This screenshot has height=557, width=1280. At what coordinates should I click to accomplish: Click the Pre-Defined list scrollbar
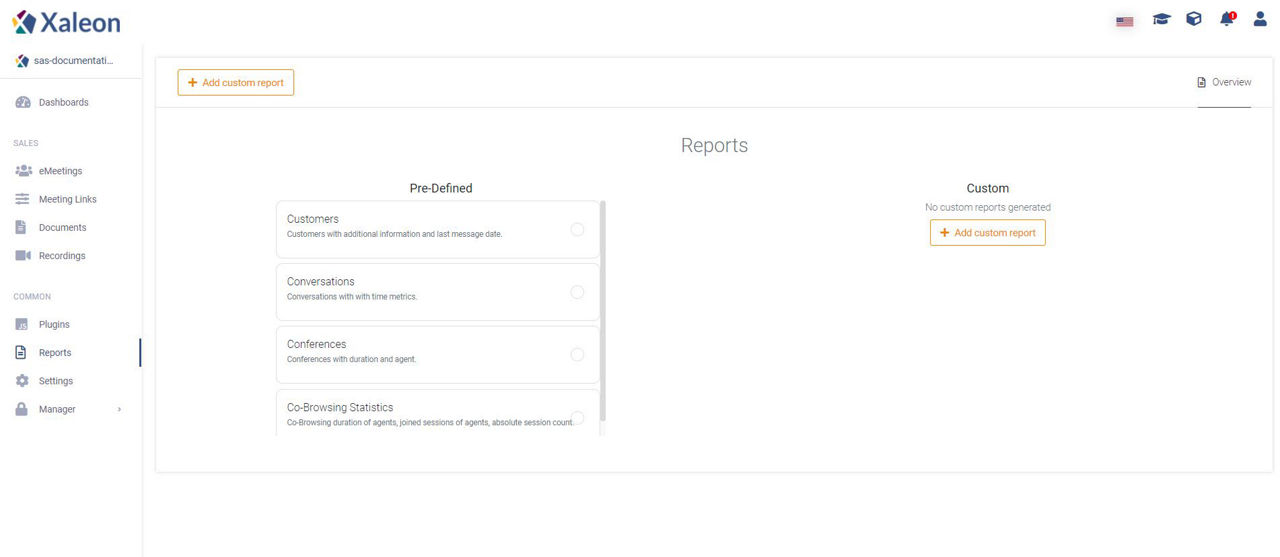tap(603, 310)
